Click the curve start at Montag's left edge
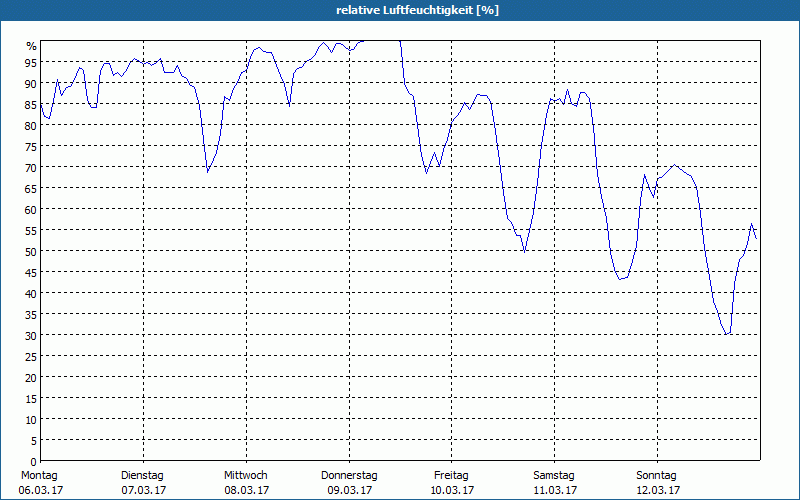The image size is (800, 500). 41,105
